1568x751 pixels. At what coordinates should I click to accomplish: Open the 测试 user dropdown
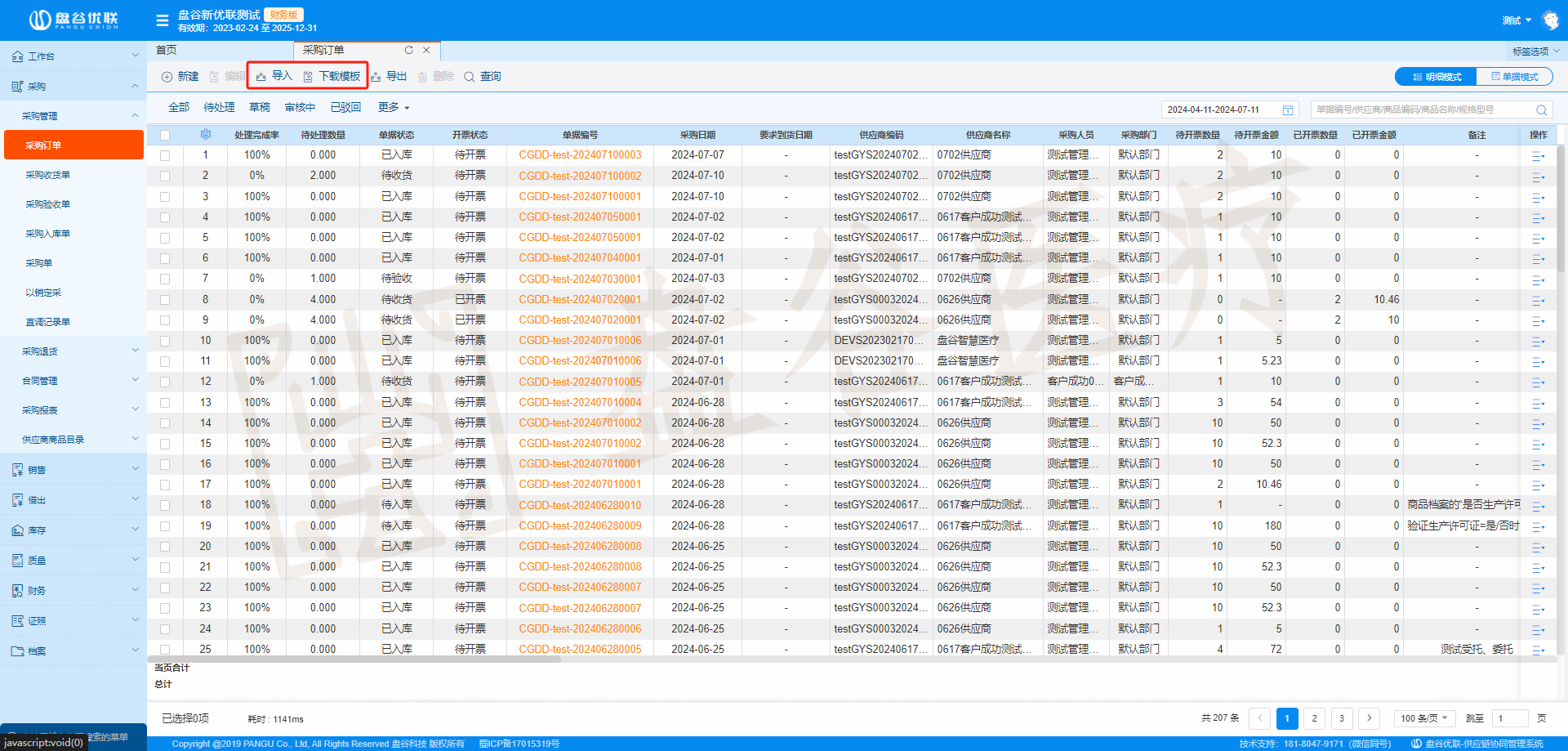pyautogui.click(x=1517, y=20)
